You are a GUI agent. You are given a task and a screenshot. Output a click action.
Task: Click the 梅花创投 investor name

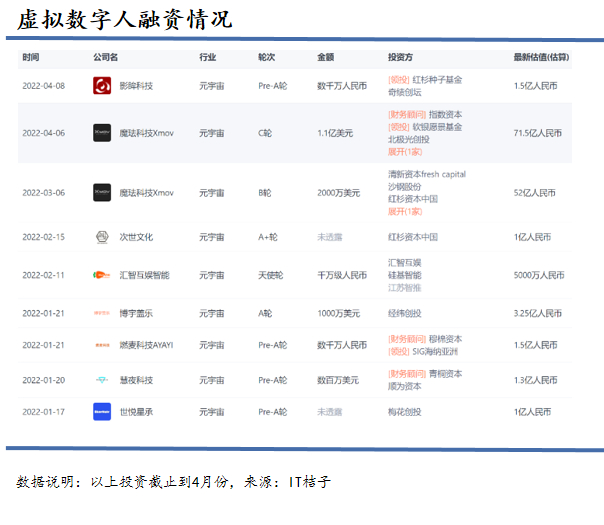(x=404, y=412)
